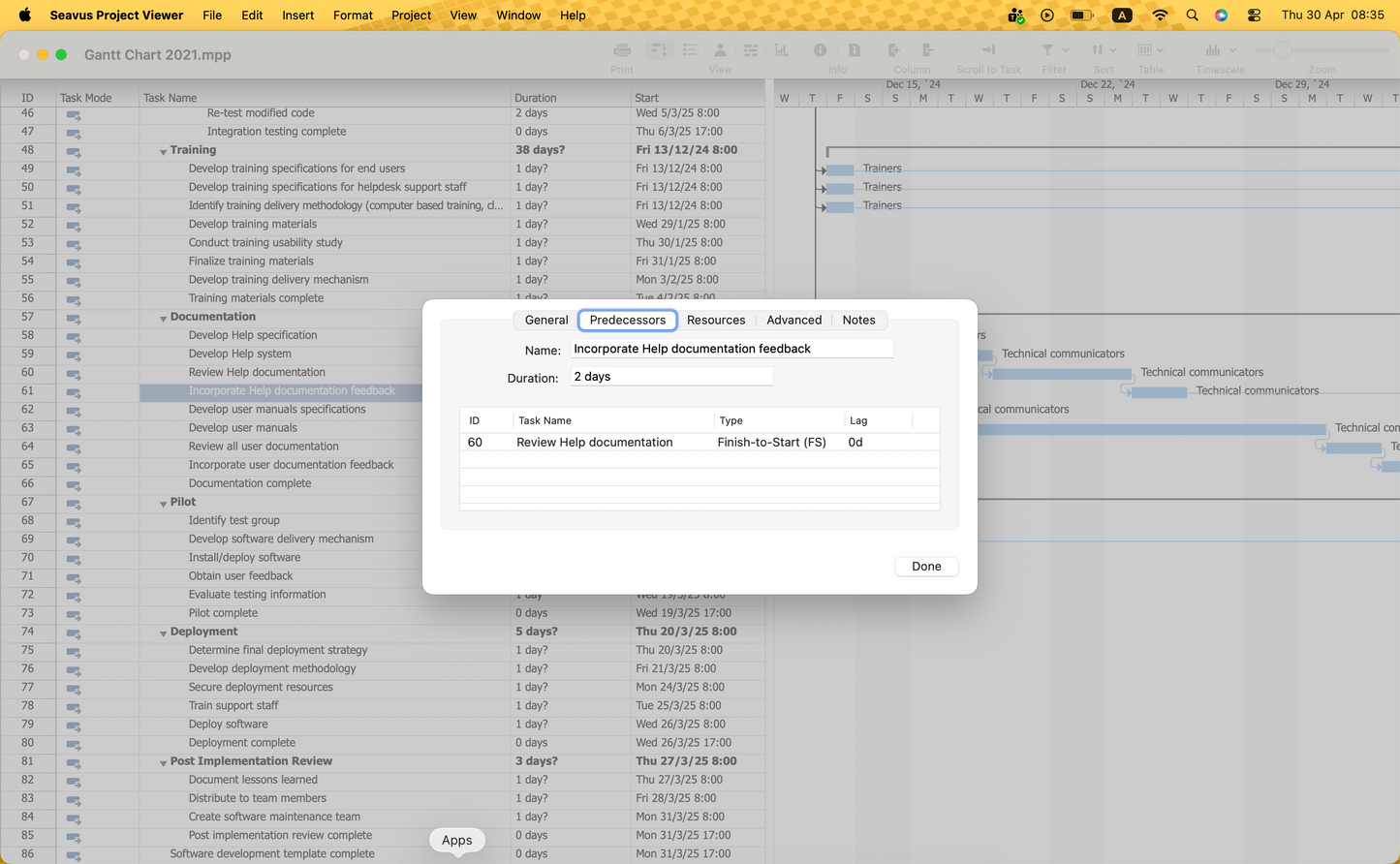Open the Sort dropdown arrow
1400x864 pixels.
coord(1113,50)
